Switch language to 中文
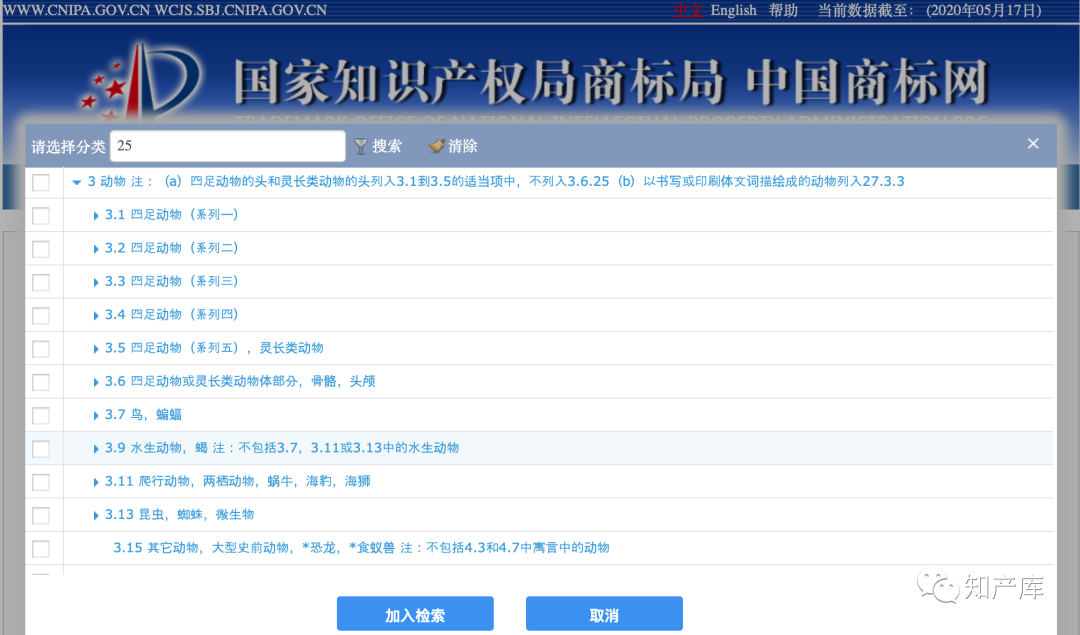The image size is (1080, 635). coord(688,10)
